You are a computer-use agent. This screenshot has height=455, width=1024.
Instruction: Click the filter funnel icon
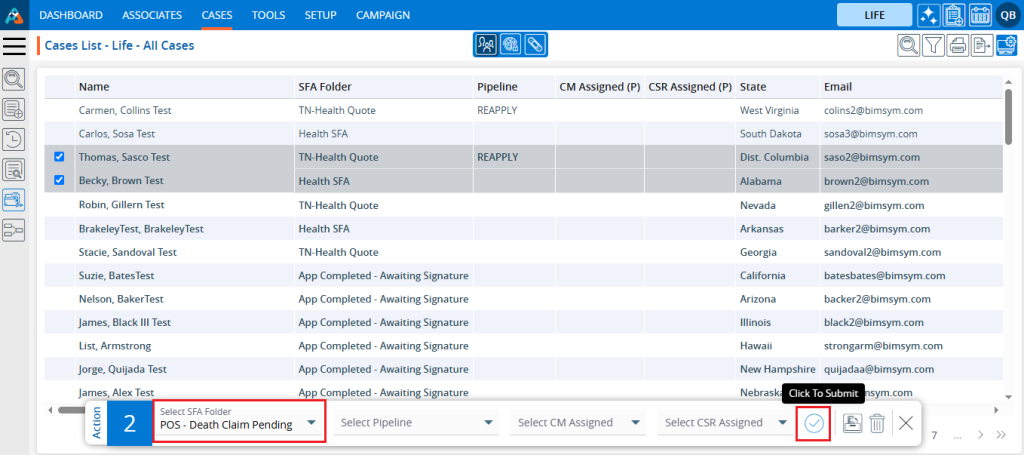pos(932,45)
